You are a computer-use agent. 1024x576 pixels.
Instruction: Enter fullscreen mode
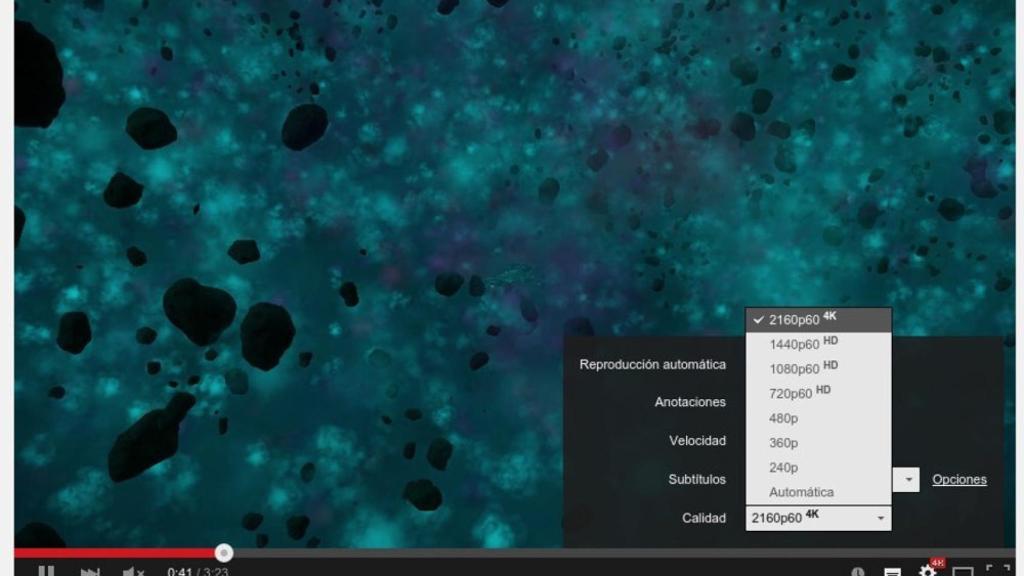(997, 570)
